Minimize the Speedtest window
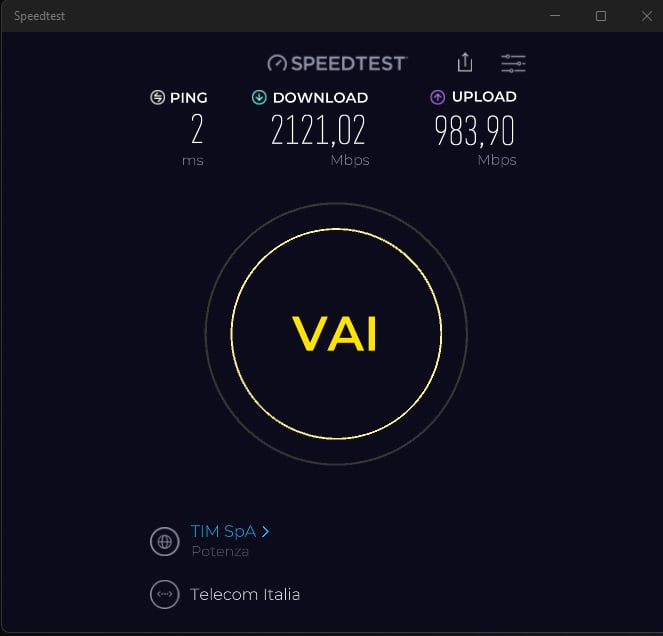 click(555, 16)
